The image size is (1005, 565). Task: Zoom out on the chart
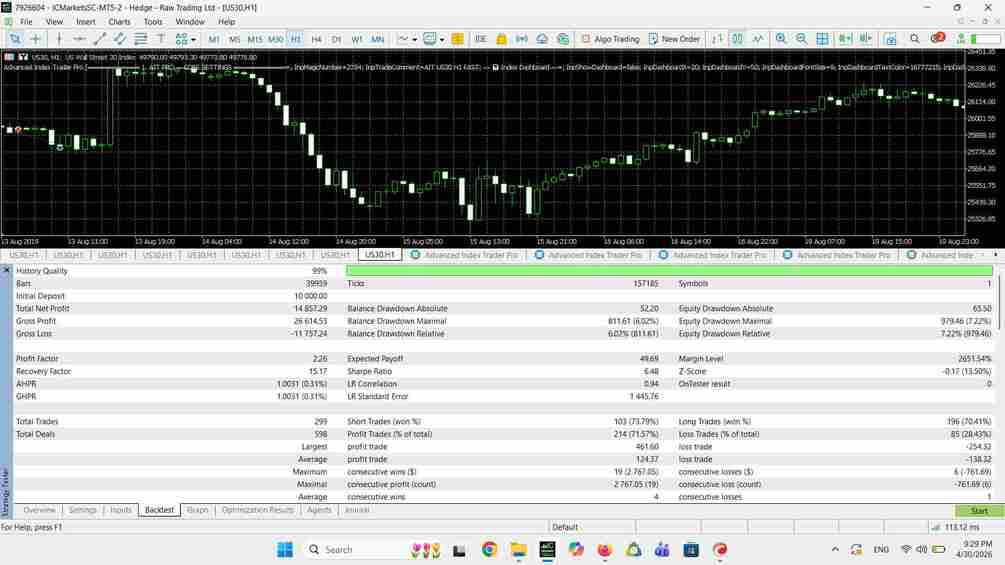[802, 39]
